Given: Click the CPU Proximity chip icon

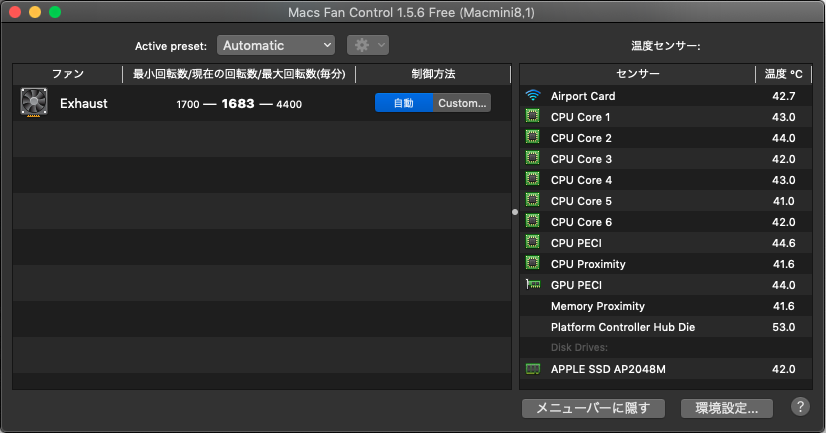Looking at the screenshot, I should 532,264.
